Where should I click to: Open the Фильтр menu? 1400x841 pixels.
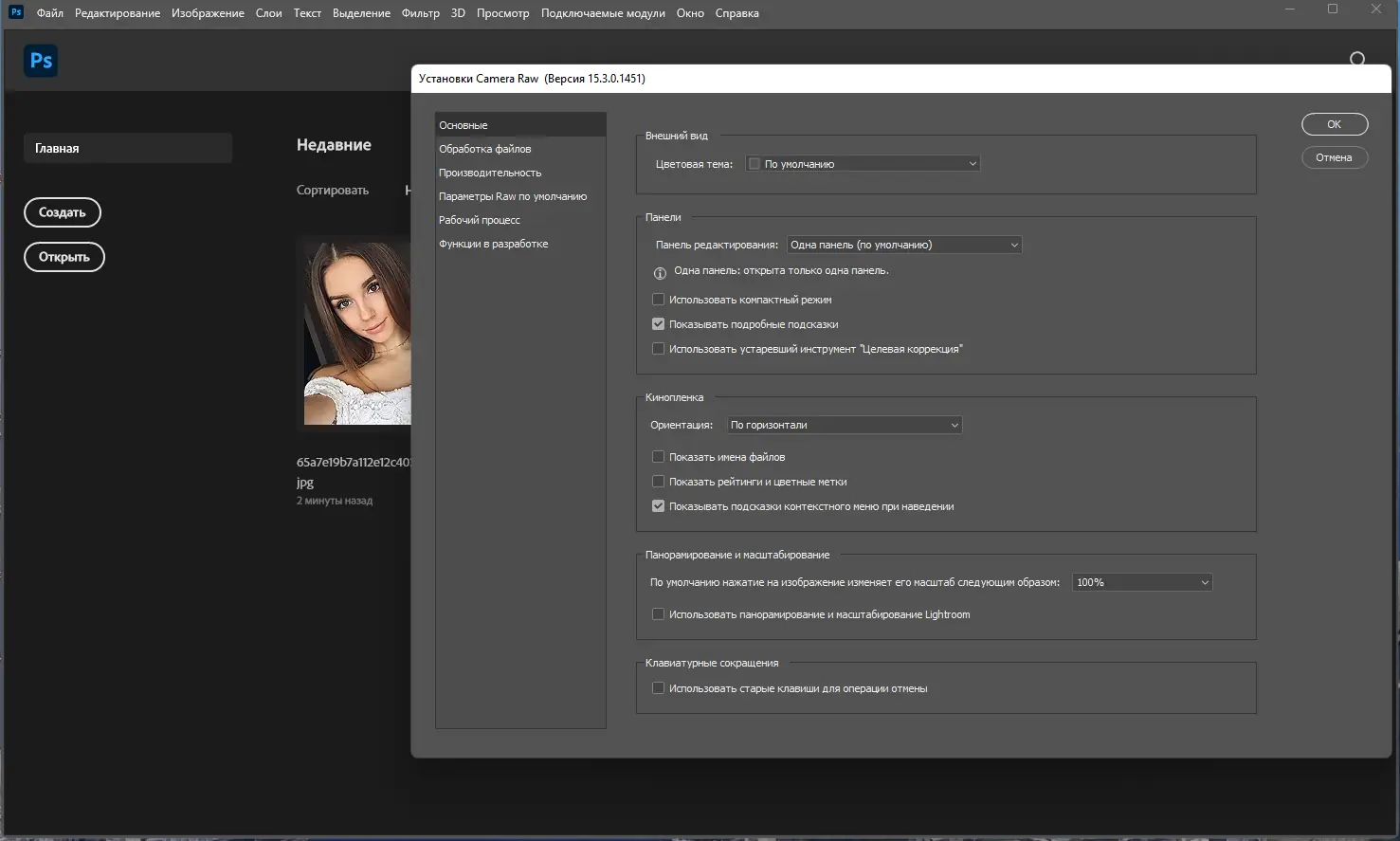click(421, 13)
